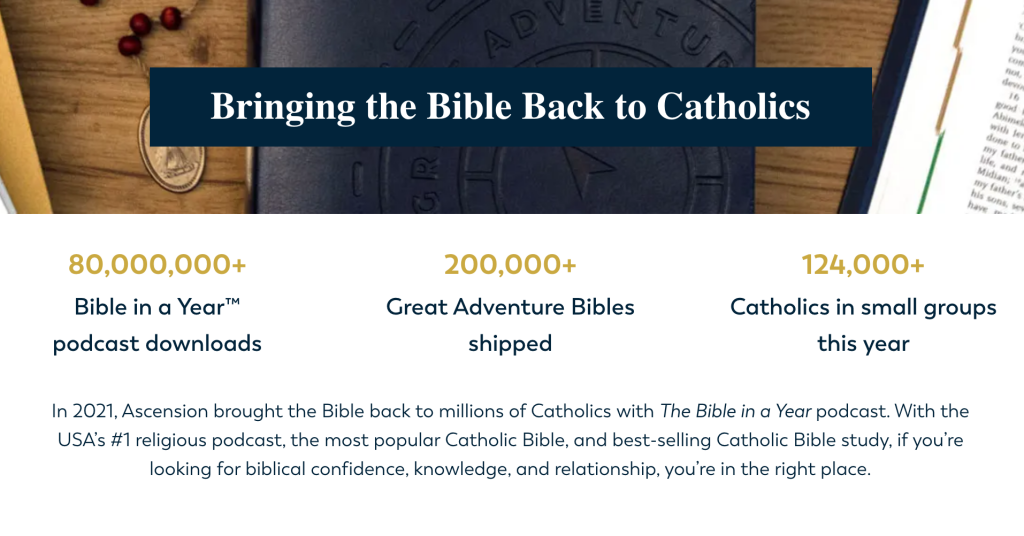Click "In 2021, Ascension" paragraph opening
Image resolution: width=1024 pixels, height=536 pixels.
[x=119, y=411]
